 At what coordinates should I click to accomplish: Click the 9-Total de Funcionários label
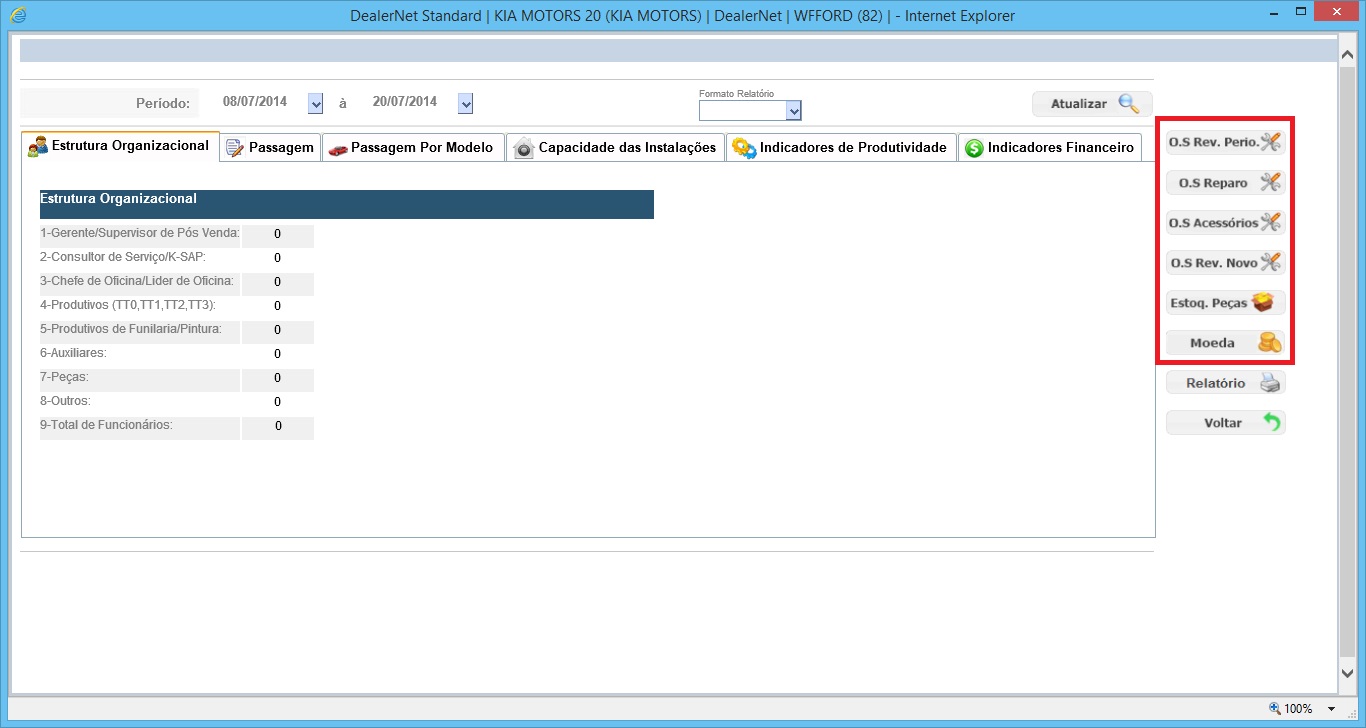point(106,425)
